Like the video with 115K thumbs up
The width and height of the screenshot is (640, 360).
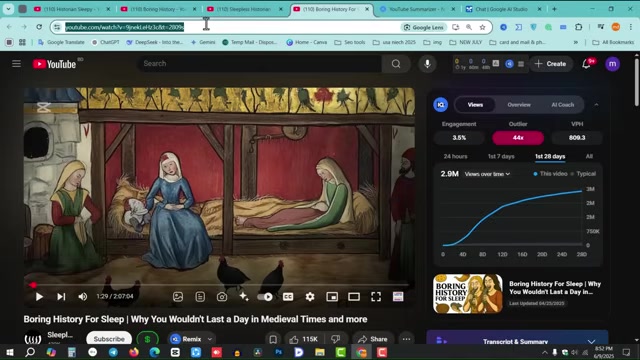pos(303,339)
